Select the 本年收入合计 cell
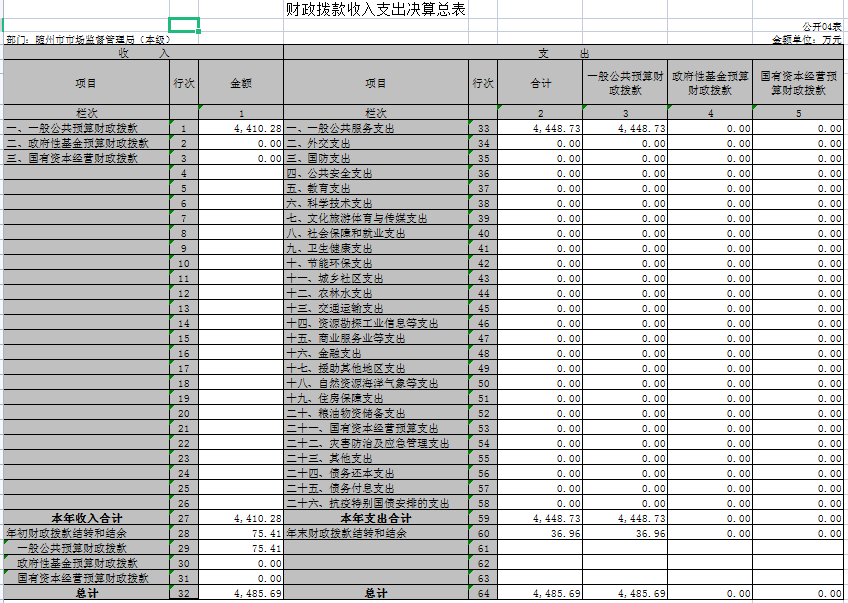Screen dimensions: 848x603 point(85,519)
